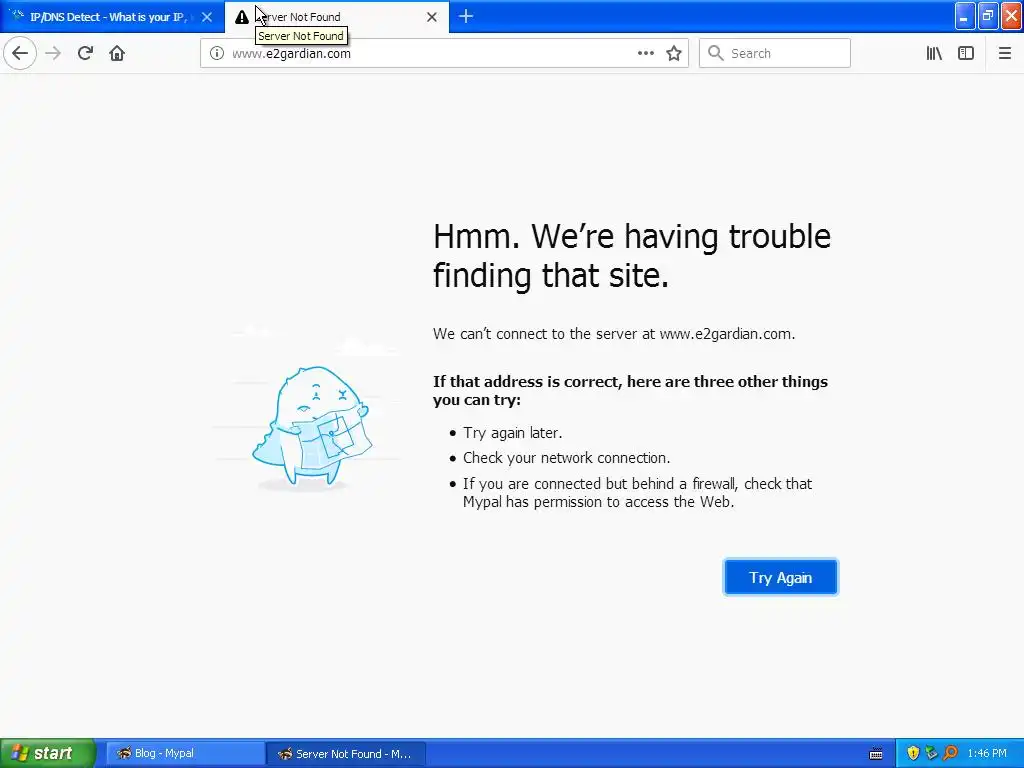Click the 1:46 PM clock

point(987,754)
